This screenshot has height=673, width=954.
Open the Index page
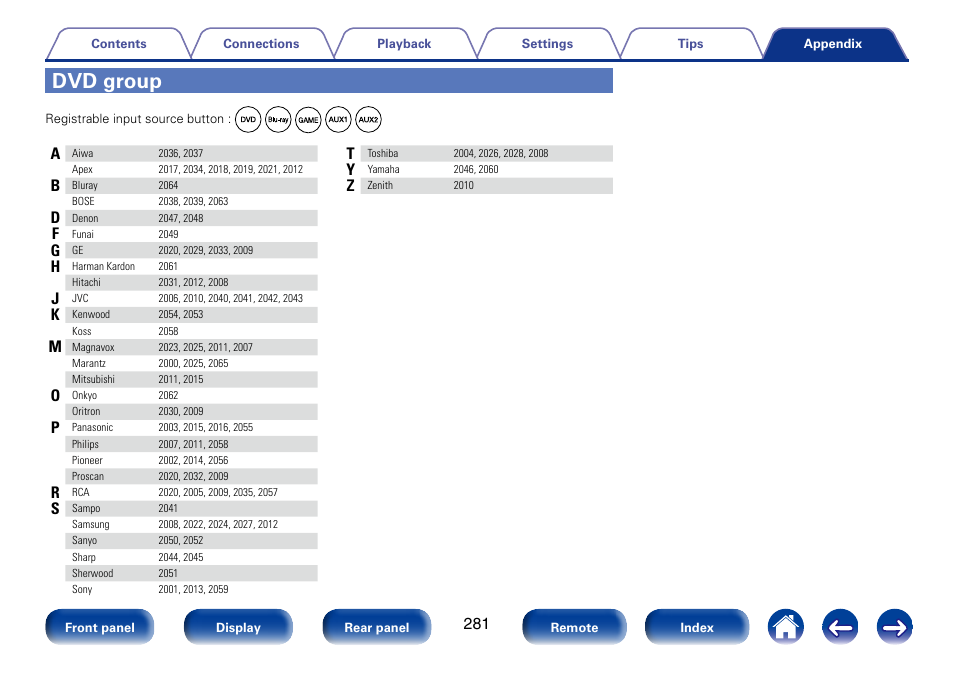tap(697, 627)
